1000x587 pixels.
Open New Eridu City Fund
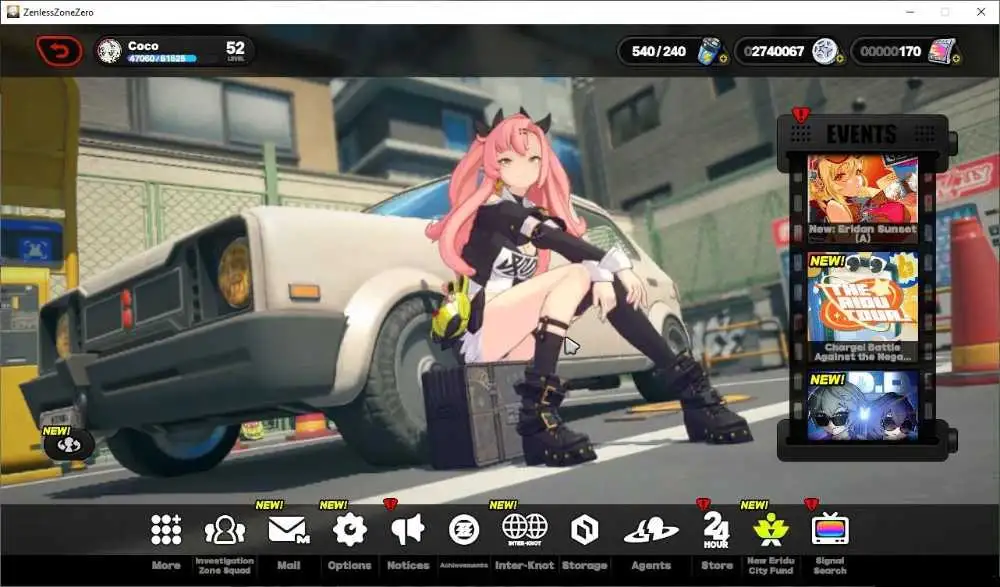pyautogui.click(x=770, y=530)
